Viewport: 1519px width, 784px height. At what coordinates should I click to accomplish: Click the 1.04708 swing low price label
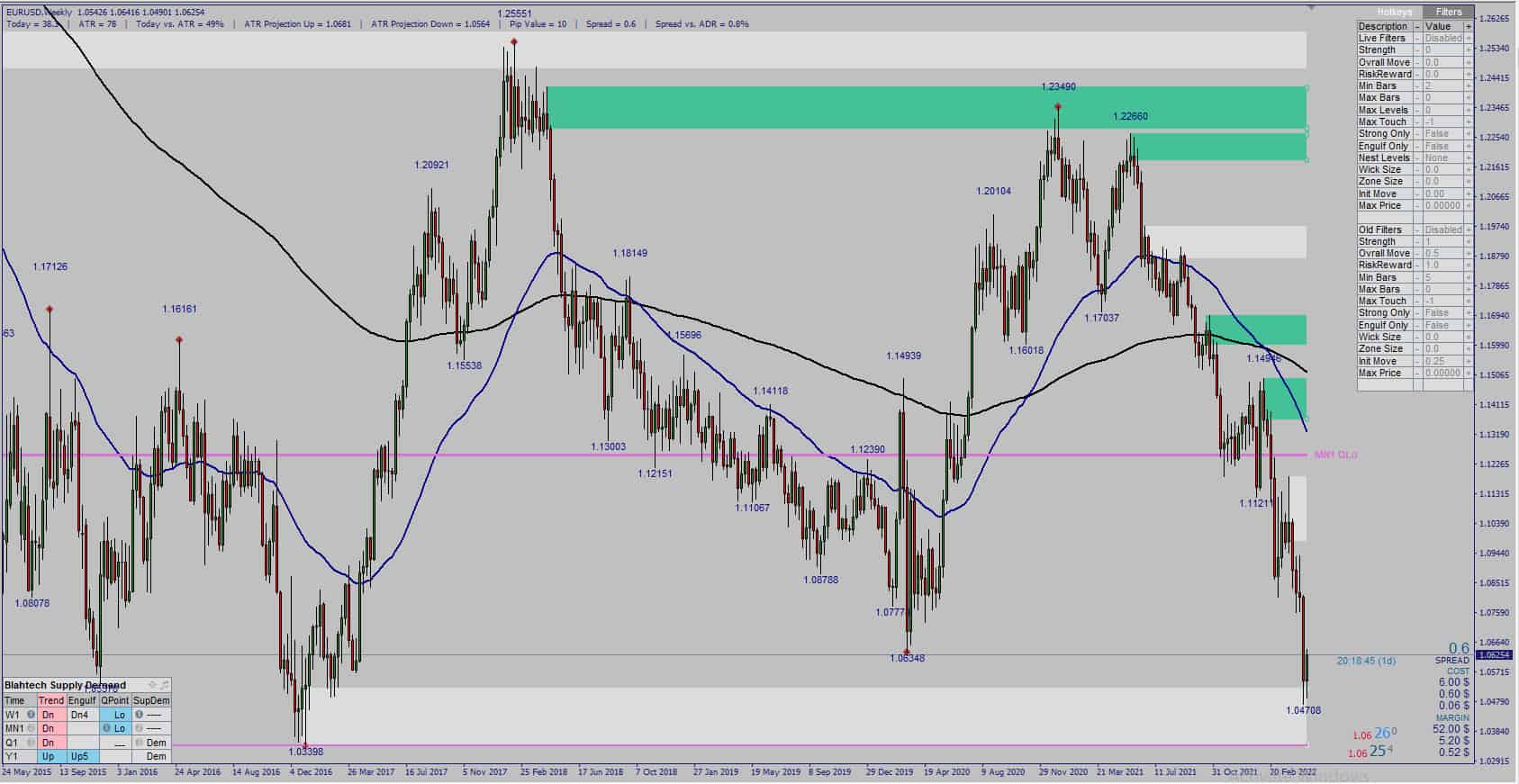click(x=1304, y=710)
